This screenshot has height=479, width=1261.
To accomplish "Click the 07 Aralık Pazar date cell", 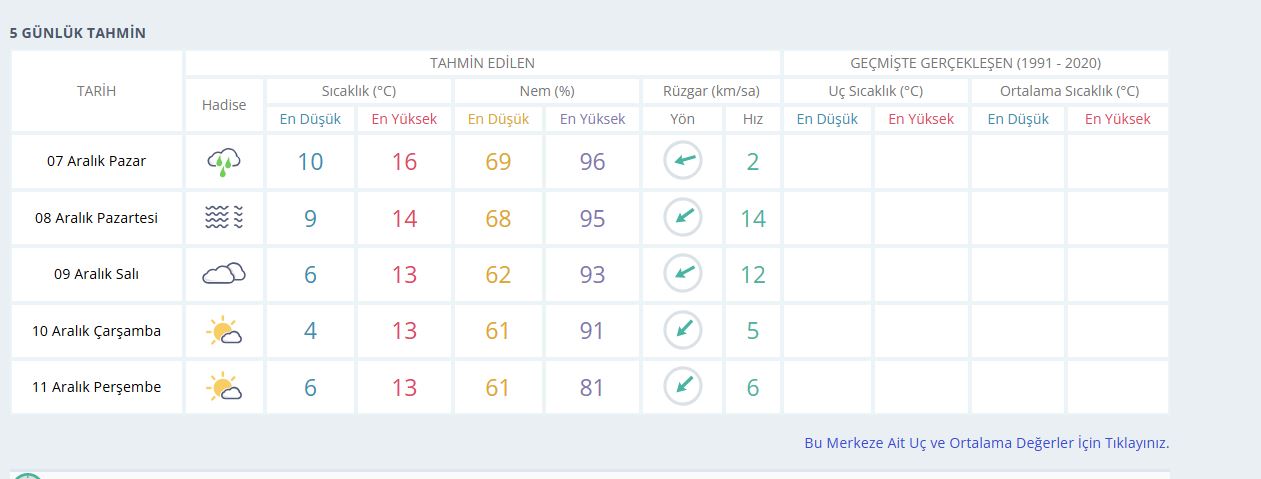I will [97, 161].
